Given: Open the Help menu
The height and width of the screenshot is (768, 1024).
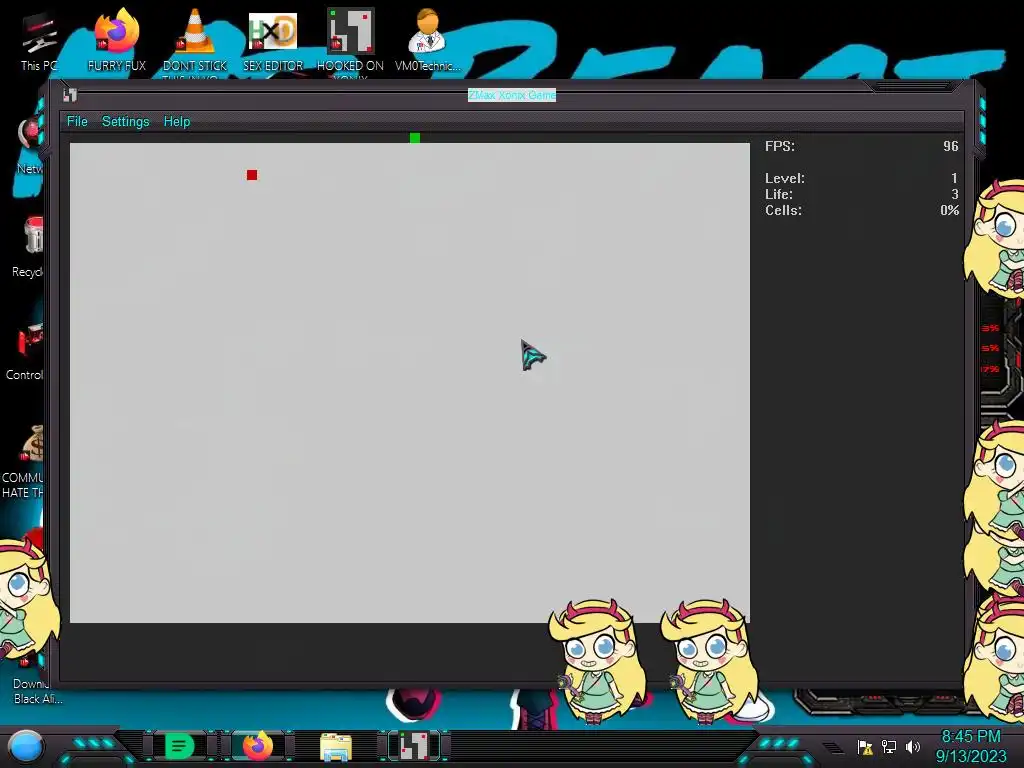Looking at the screenshot, I should 176,121.
